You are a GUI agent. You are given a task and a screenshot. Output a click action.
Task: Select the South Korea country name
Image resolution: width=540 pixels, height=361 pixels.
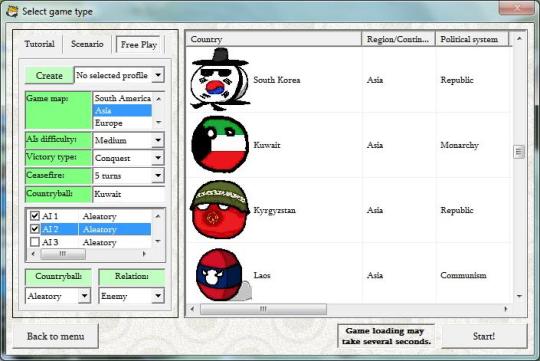click(277, 80)
